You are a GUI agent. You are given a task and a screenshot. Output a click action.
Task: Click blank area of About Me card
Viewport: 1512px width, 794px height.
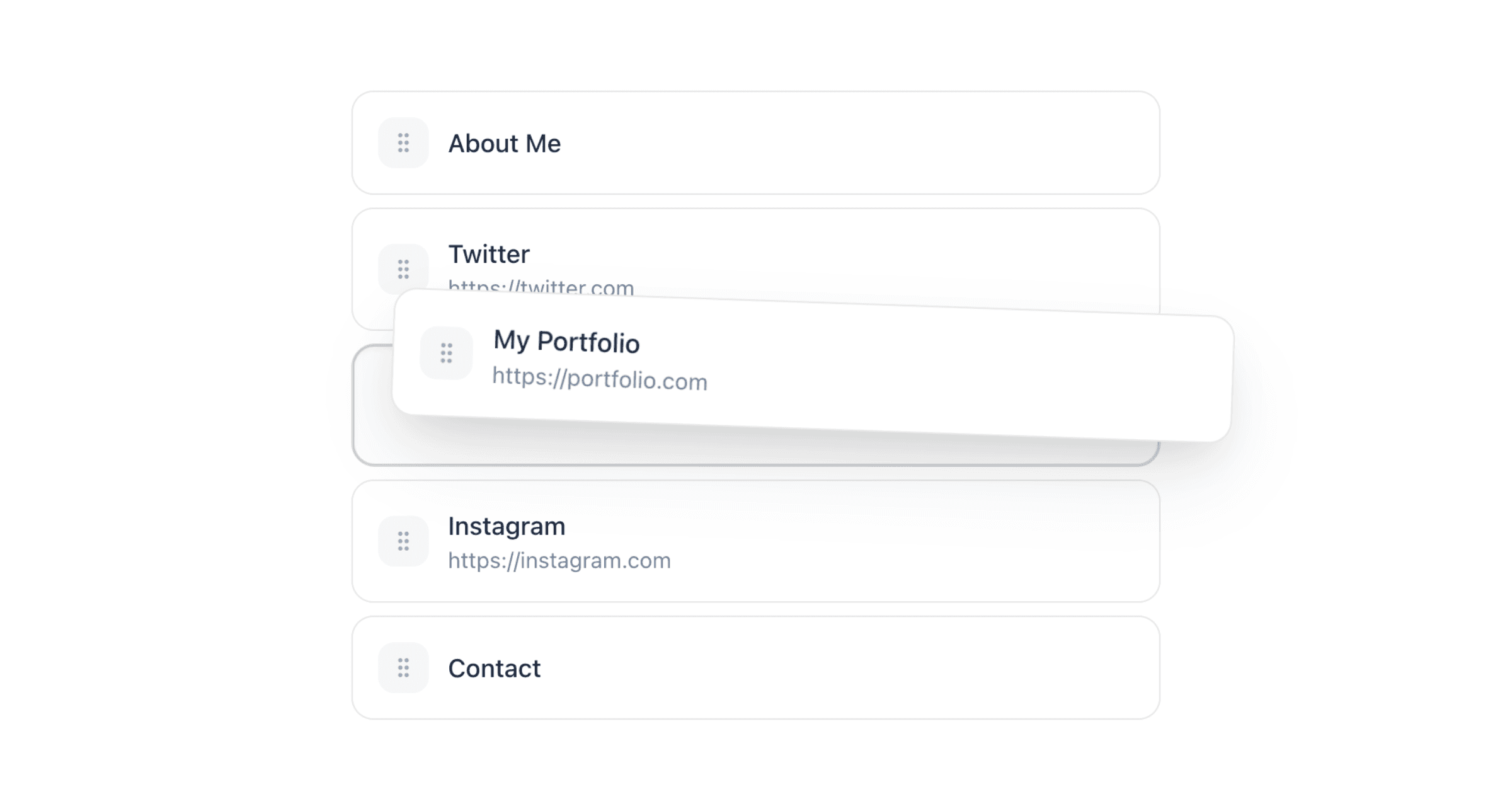click(x=882, y=143)
